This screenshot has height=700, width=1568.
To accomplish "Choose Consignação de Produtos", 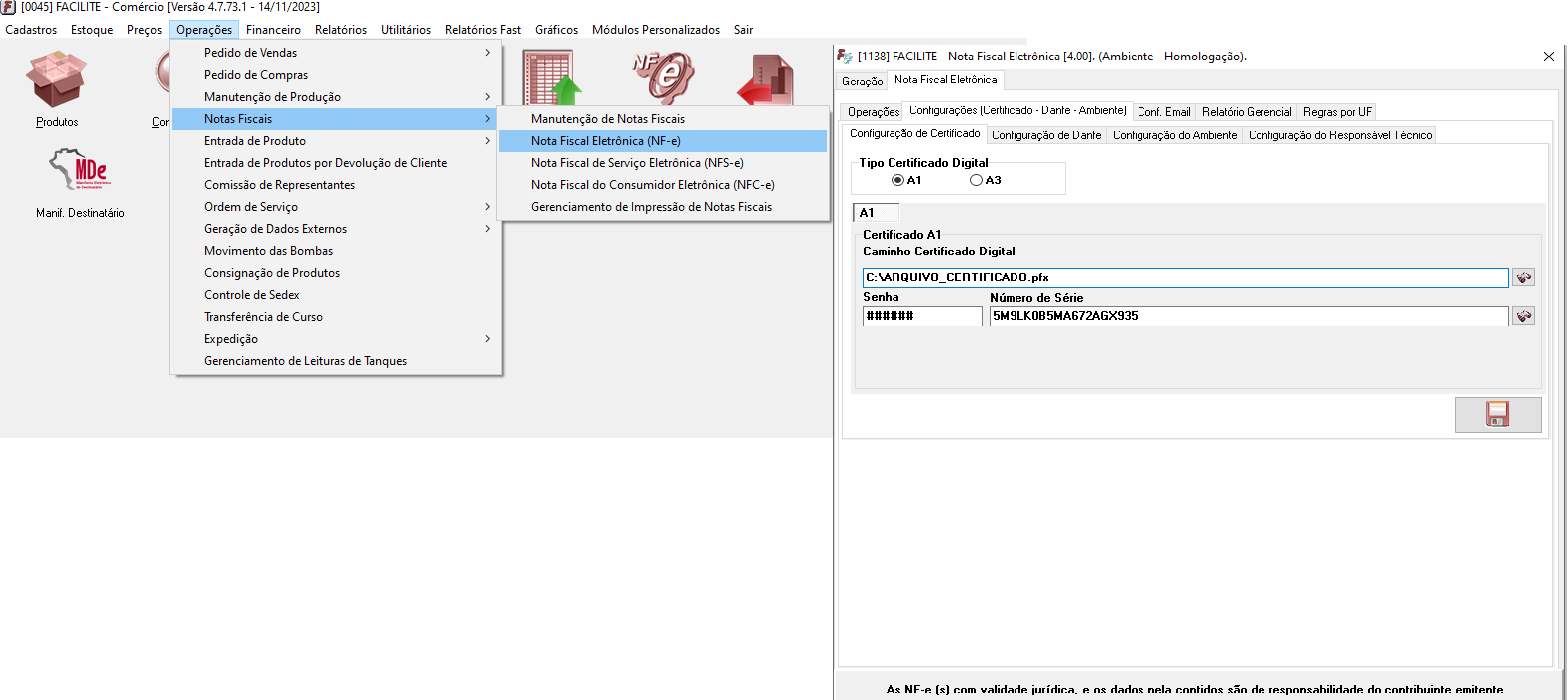I will click(336, 273).
